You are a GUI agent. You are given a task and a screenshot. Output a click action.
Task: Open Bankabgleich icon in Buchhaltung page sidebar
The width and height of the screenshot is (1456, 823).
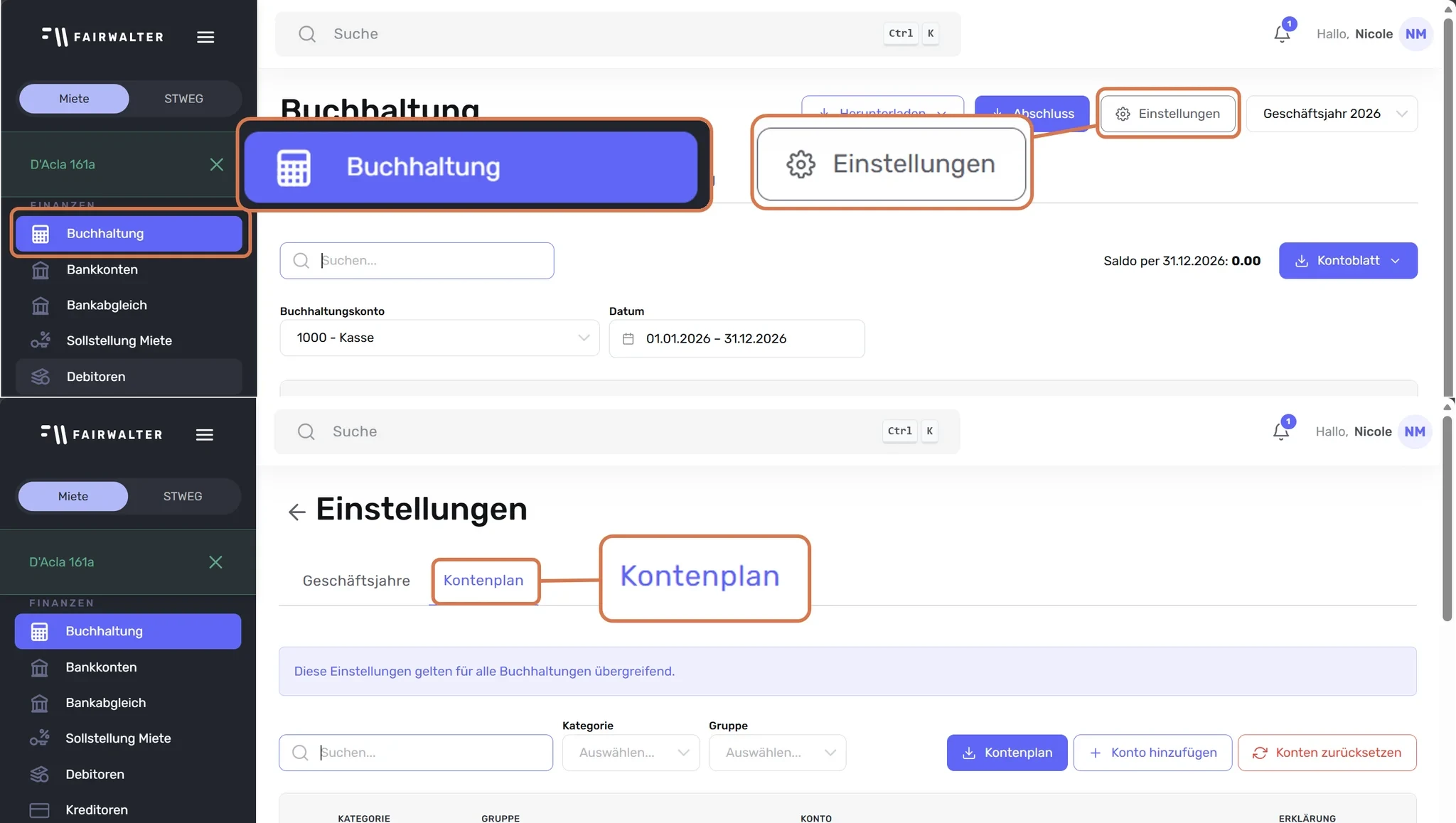tap(41, 306)
